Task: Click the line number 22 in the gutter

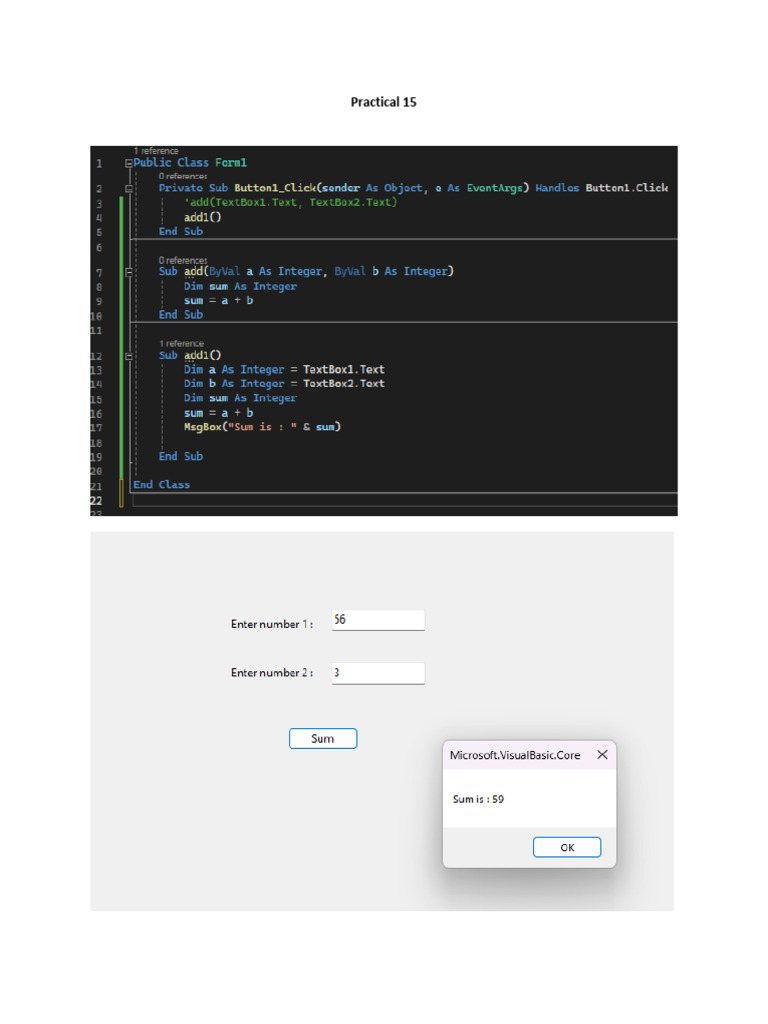Action: (96, 500)
